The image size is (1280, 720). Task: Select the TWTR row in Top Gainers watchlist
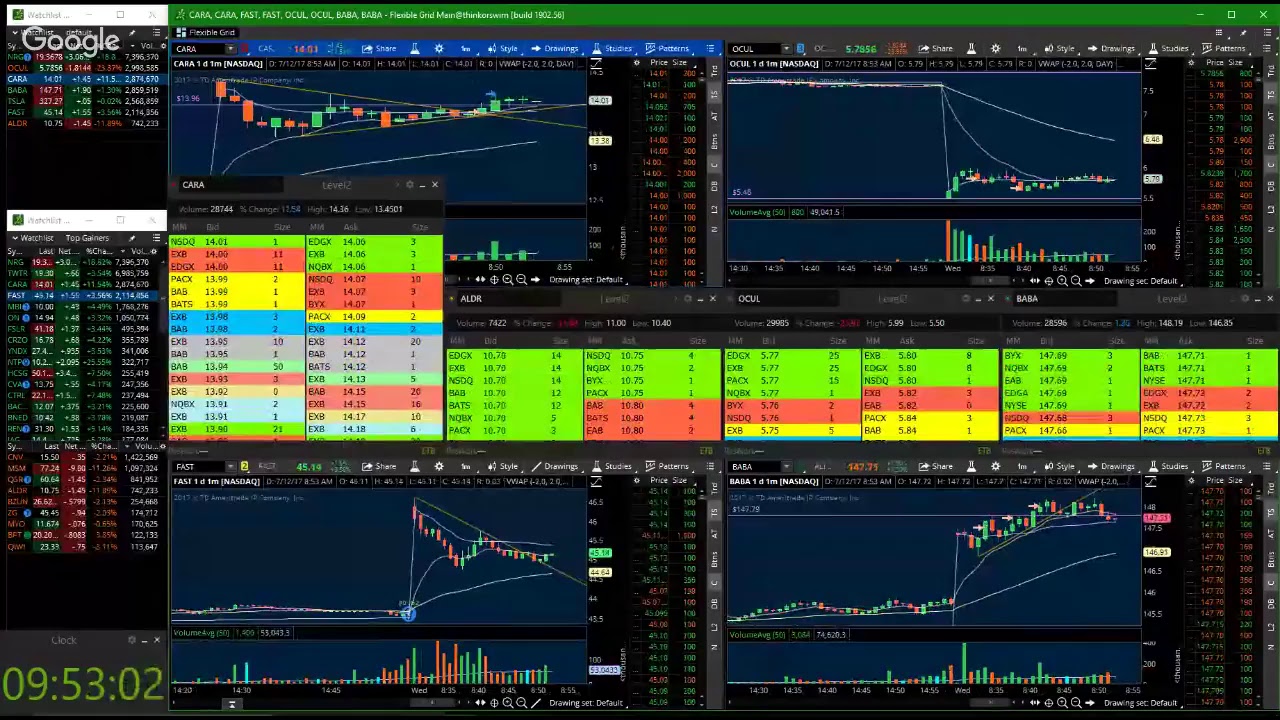click(81, 273)
